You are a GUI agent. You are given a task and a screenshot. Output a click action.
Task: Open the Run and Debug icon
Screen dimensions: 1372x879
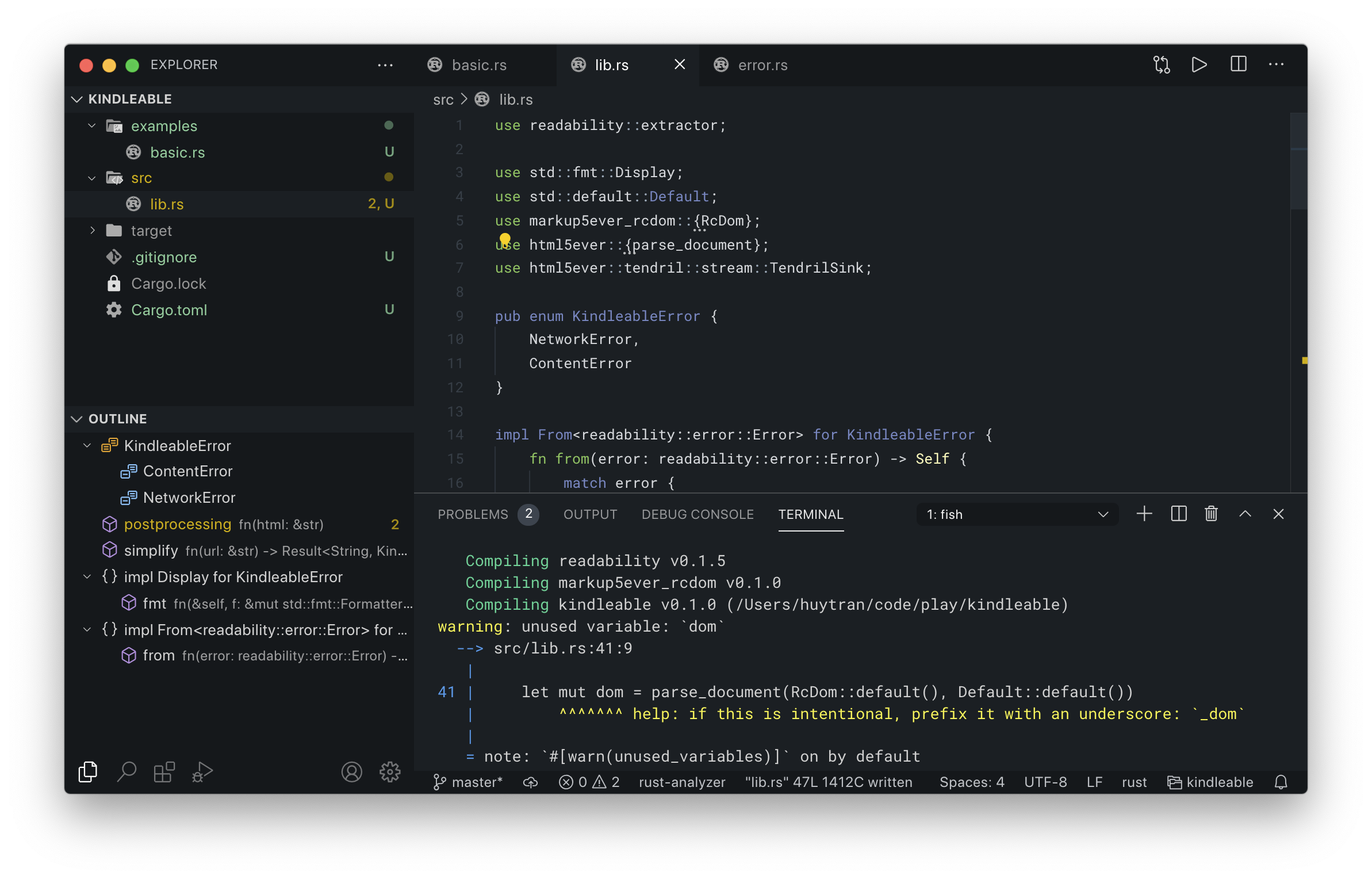click(x=202, y=771)
